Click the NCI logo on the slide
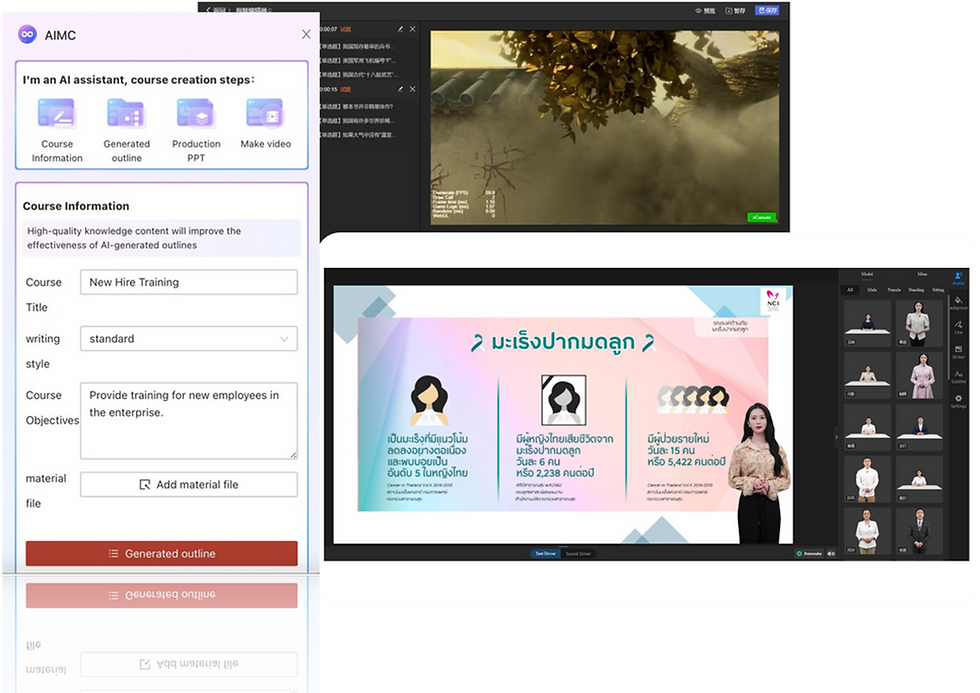The height and width of the screenshot is (693, 980). pos(773,299)
